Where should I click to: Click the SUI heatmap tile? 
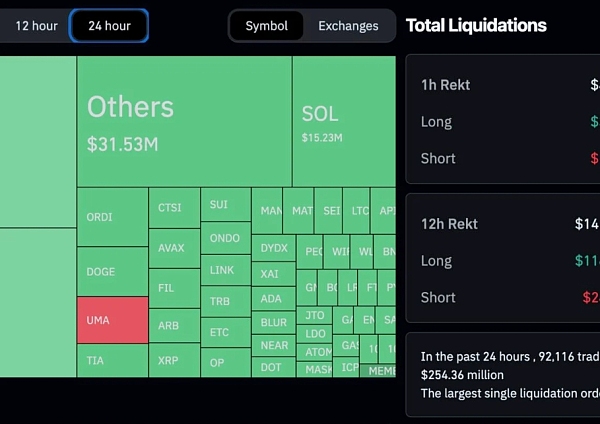tap(225, 205)
